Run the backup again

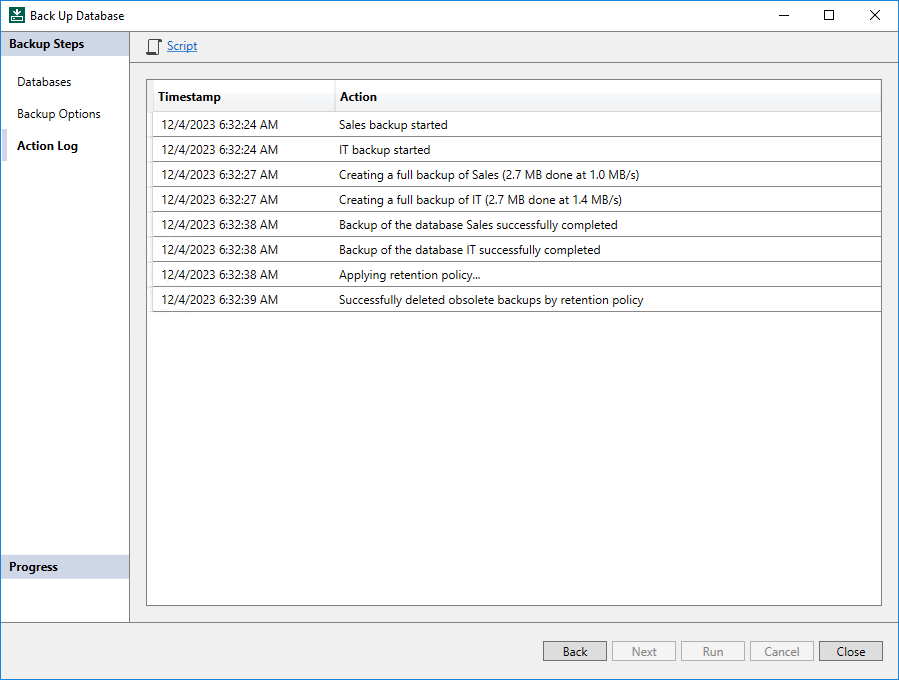[712, 650]
